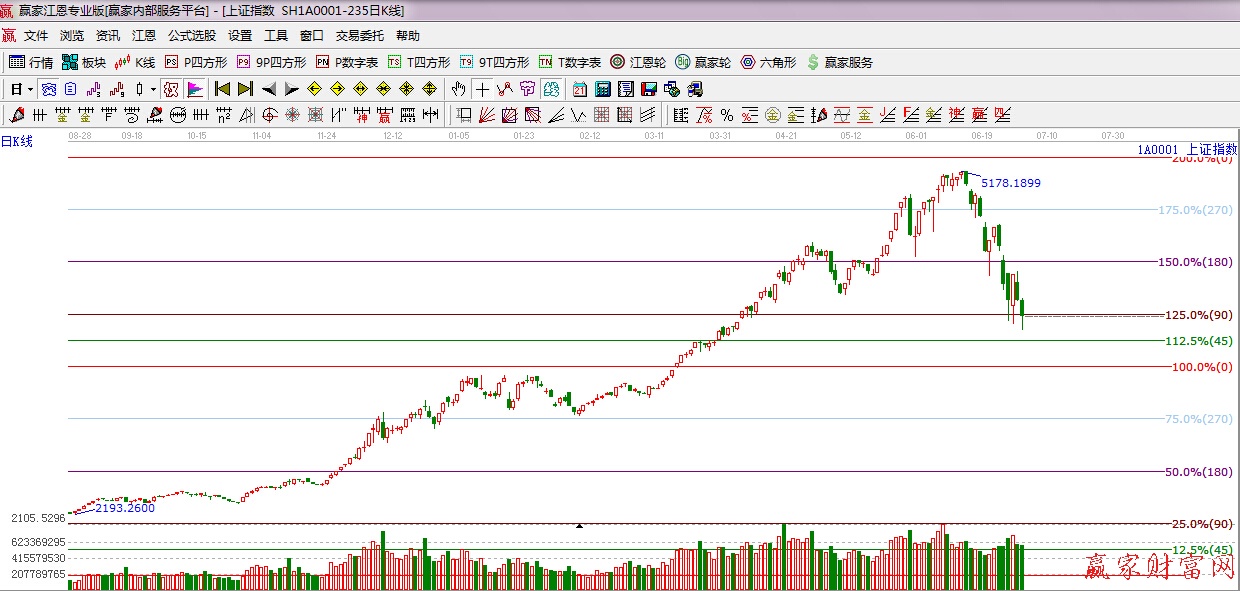Open the 交易委托 menu

click(x=359, y=36)
